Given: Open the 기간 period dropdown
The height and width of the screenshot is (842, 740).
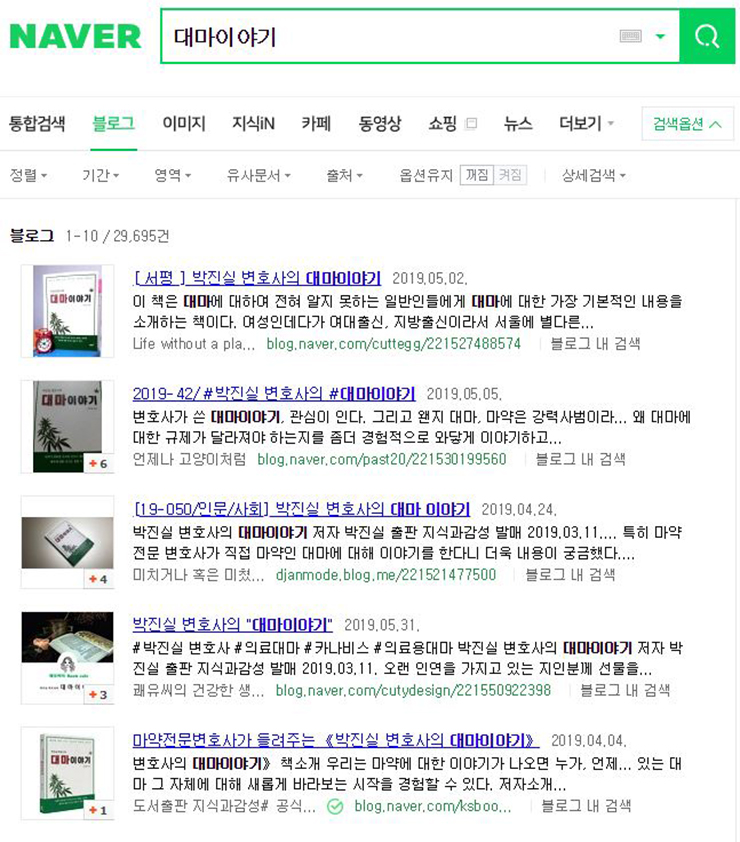Looking at the screenshot, I should point(100,175).
